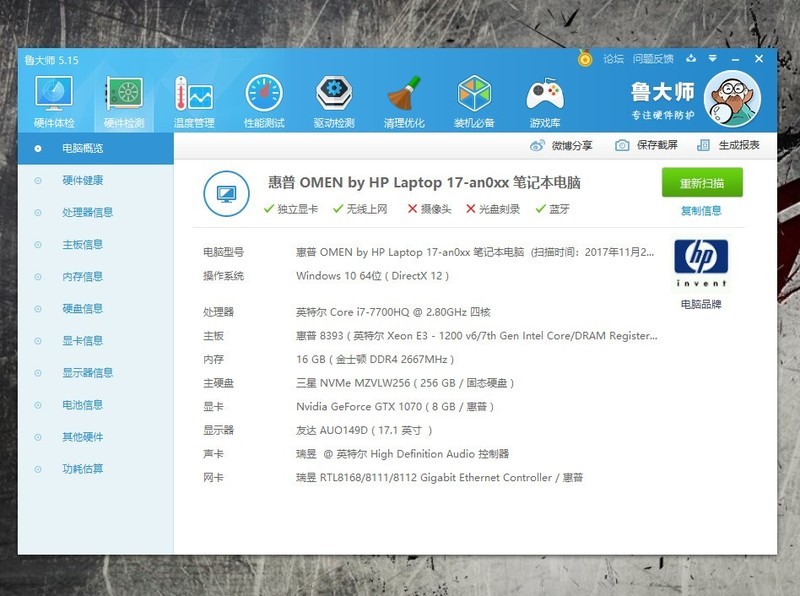The image size is (800, 596).
Task: Click the High Definition Audio value
Action: pos(403,454)
